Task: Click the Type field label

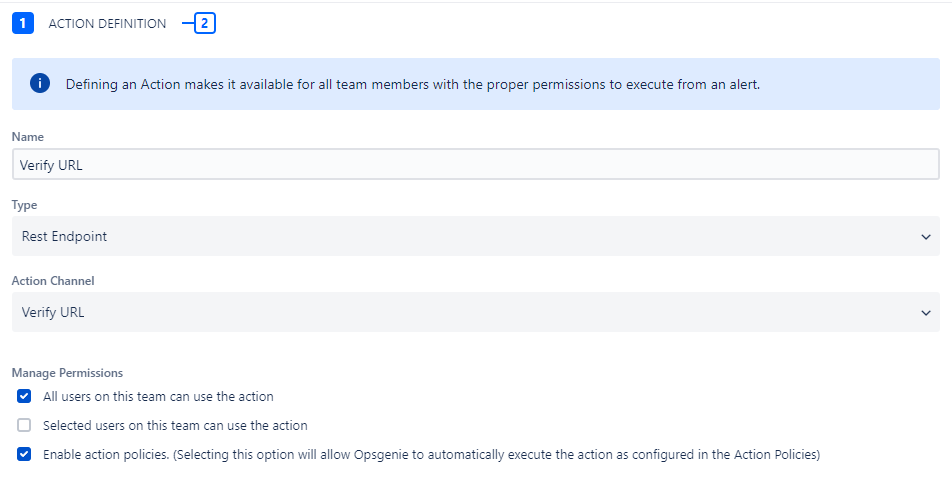Action: [24, 205]
